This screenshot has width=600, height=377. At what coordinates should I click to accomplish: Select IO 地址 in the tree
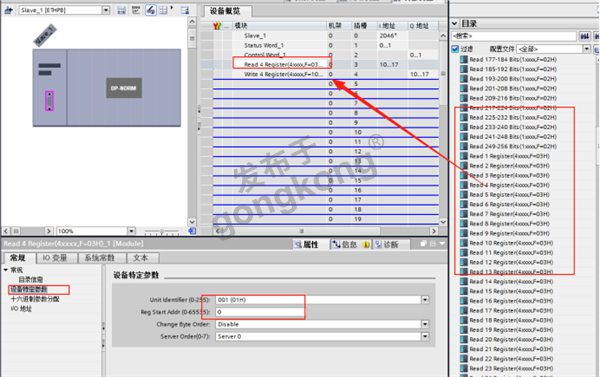click(21, 308)
